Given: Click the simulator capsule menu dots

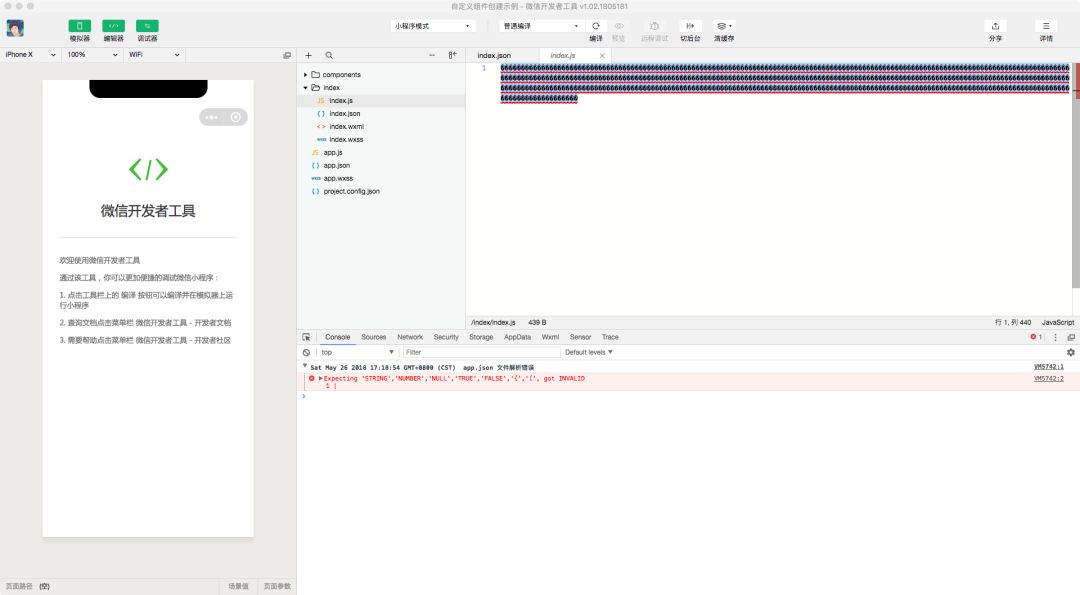Looking at the screenshot, I should click(x=211, y=117).
